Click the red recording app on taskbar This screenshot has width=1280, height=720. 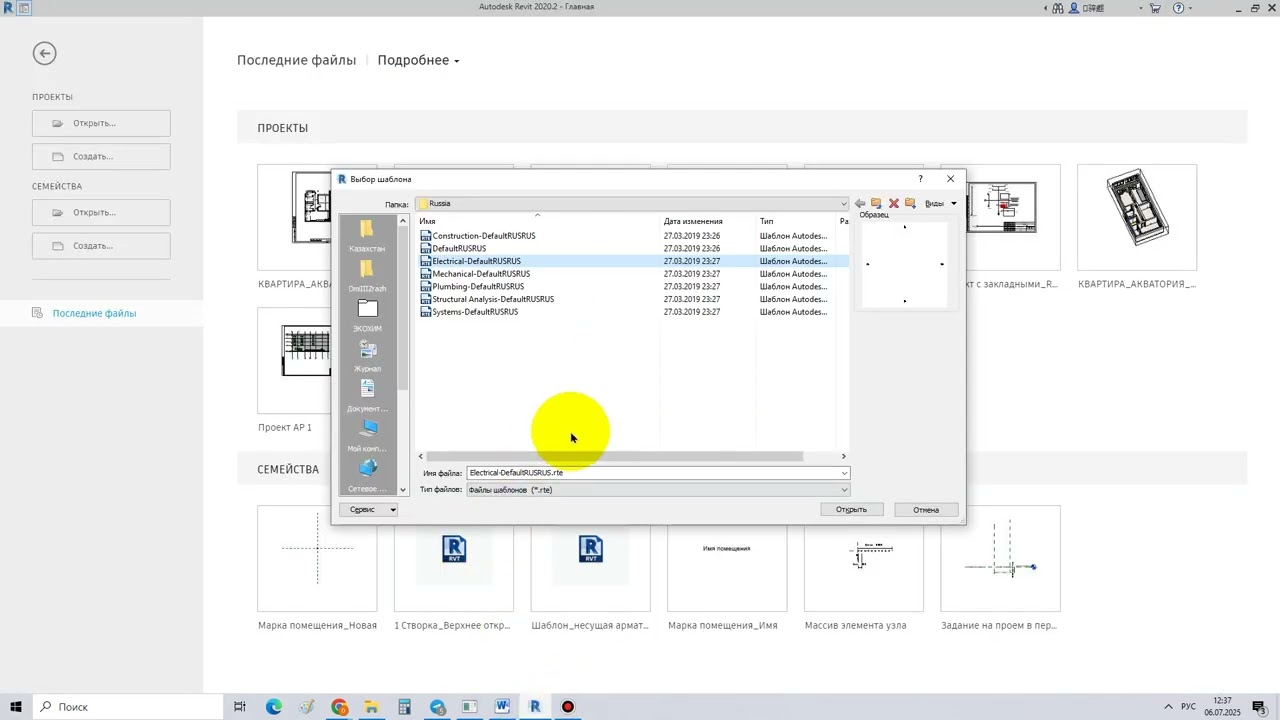(568, 707)
